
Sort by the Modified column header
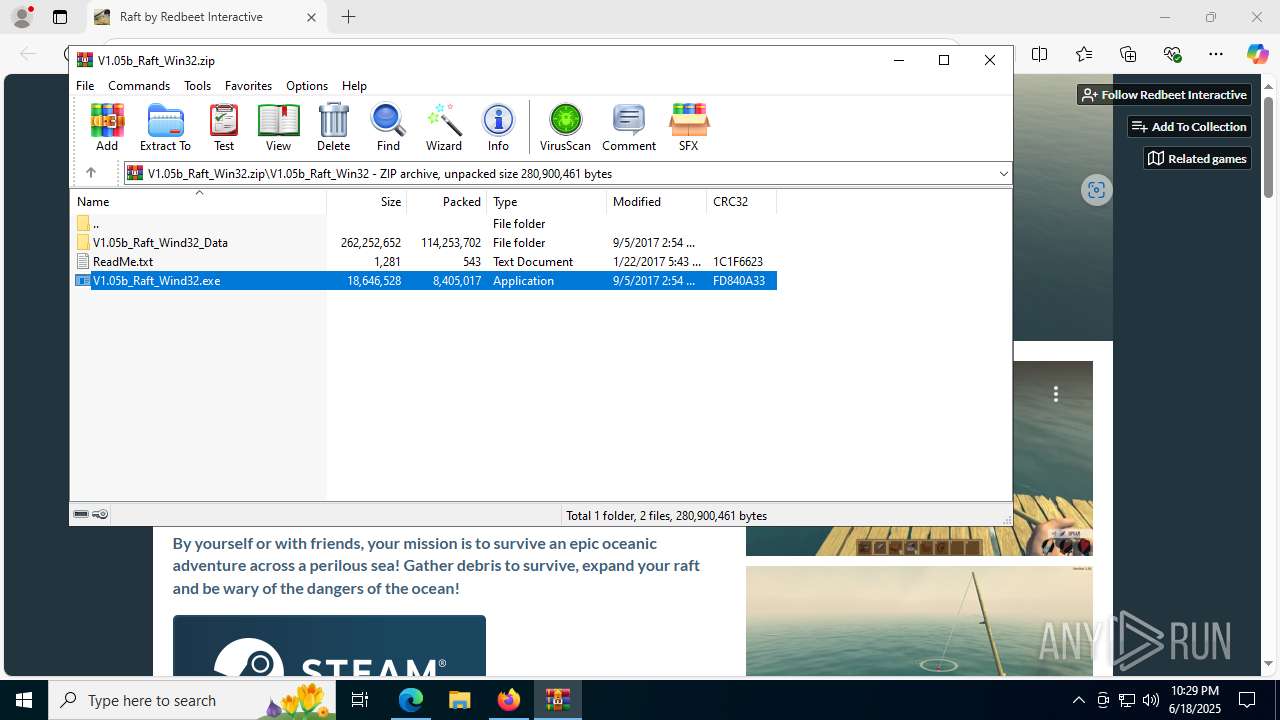[656, 201]
